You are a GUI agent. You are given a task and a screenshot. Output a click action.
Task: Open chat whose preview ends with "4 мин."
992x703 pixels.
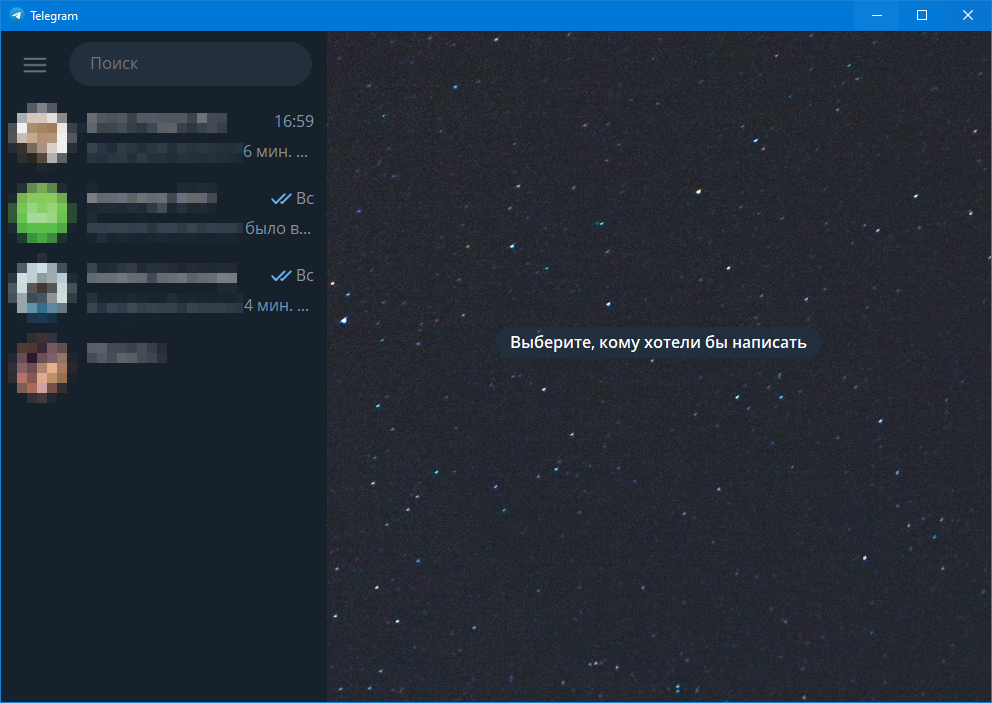click(x=164, y=290)
